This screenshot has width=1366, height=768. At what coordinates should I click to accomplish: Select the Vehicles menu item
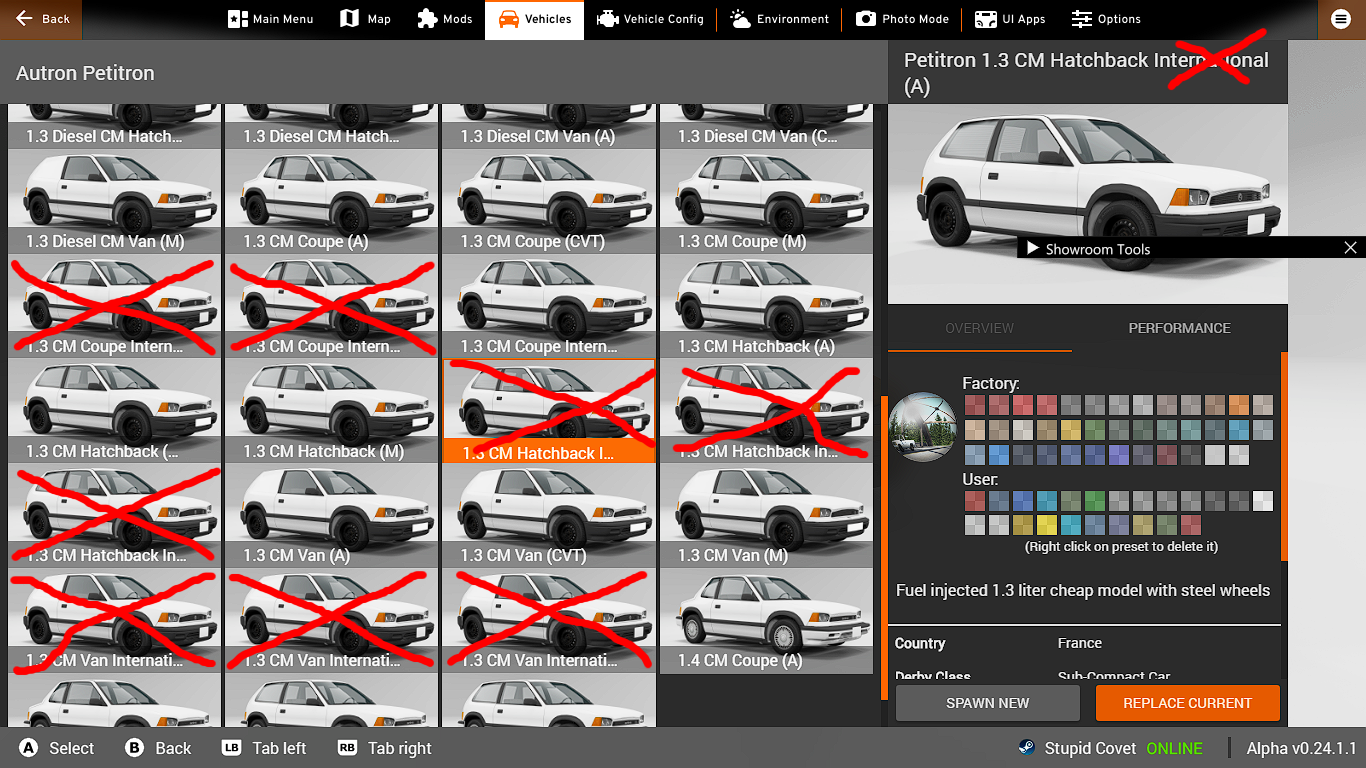pos(534,19)
